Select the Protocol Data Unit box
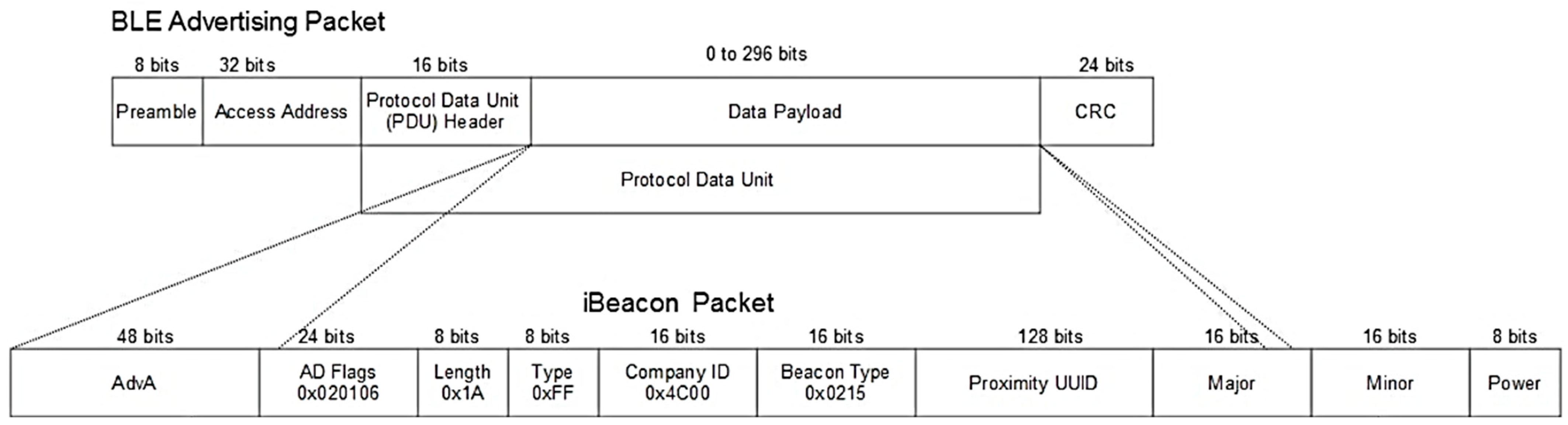 [697, 180]
